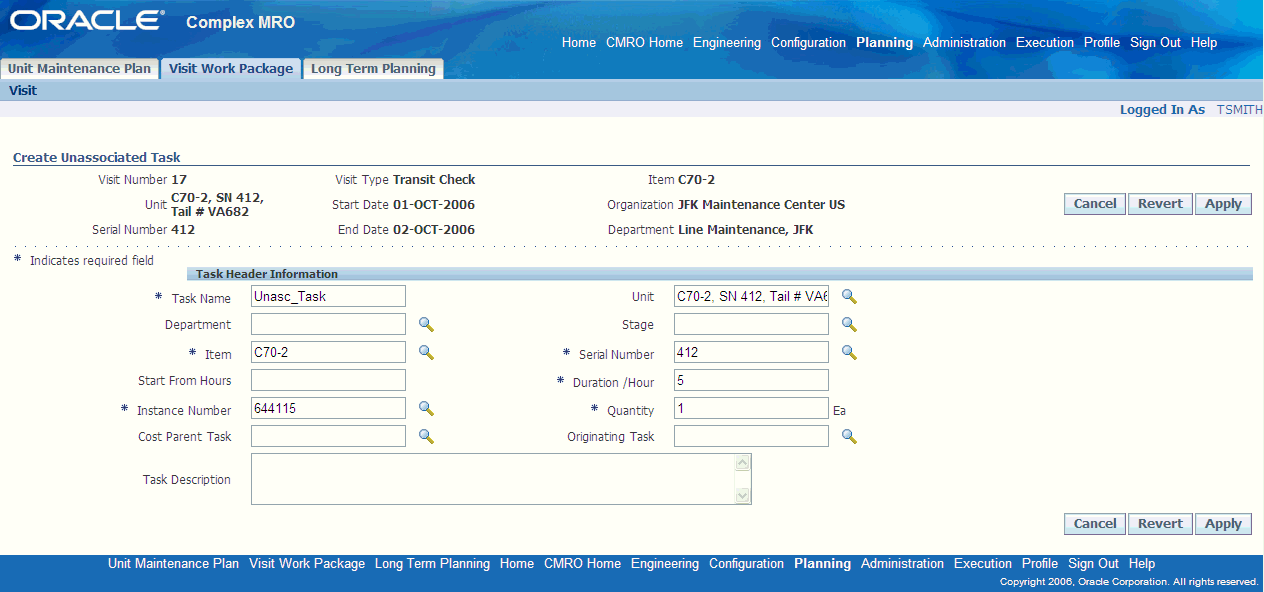The height and width of the screenshot is (592, 1264).
Task: Click the Task Header Information heading
Action: (x=267, y=274)
